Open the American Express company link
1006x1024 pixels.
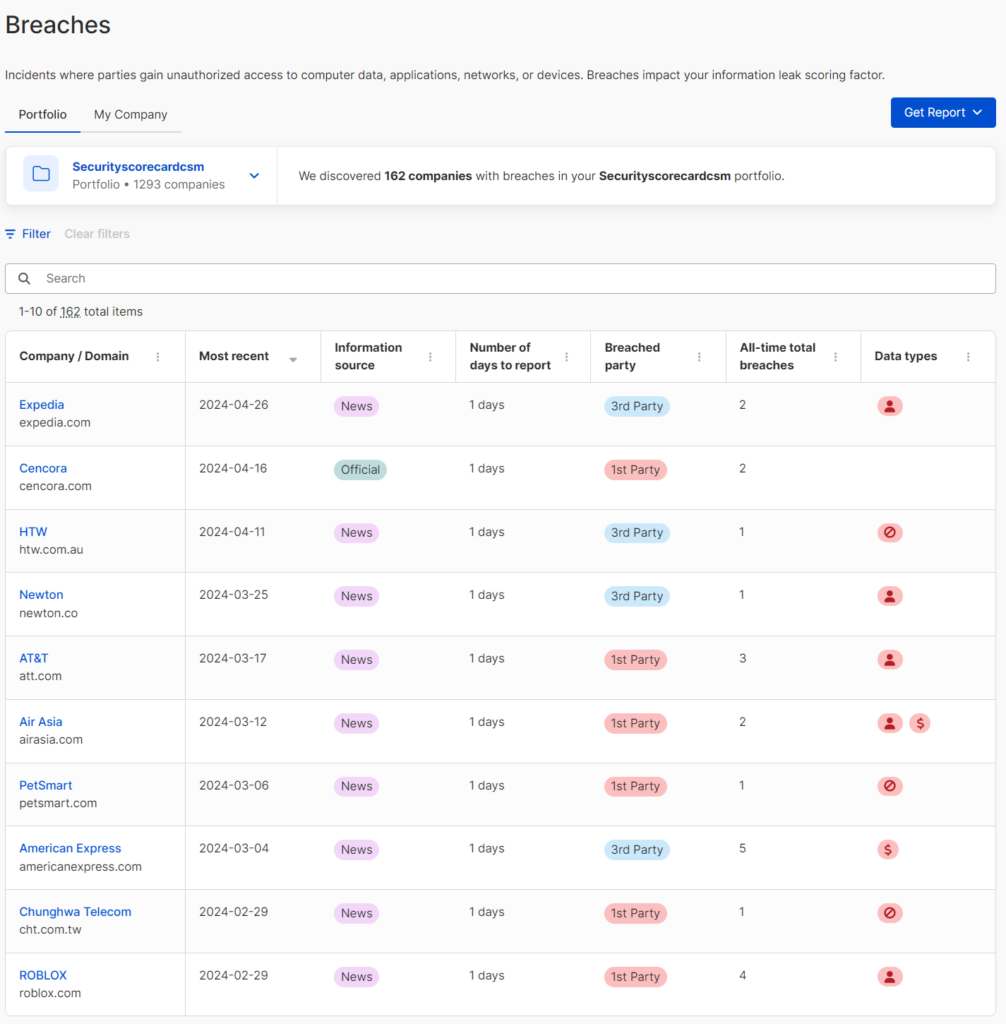[x=71, y=848]
